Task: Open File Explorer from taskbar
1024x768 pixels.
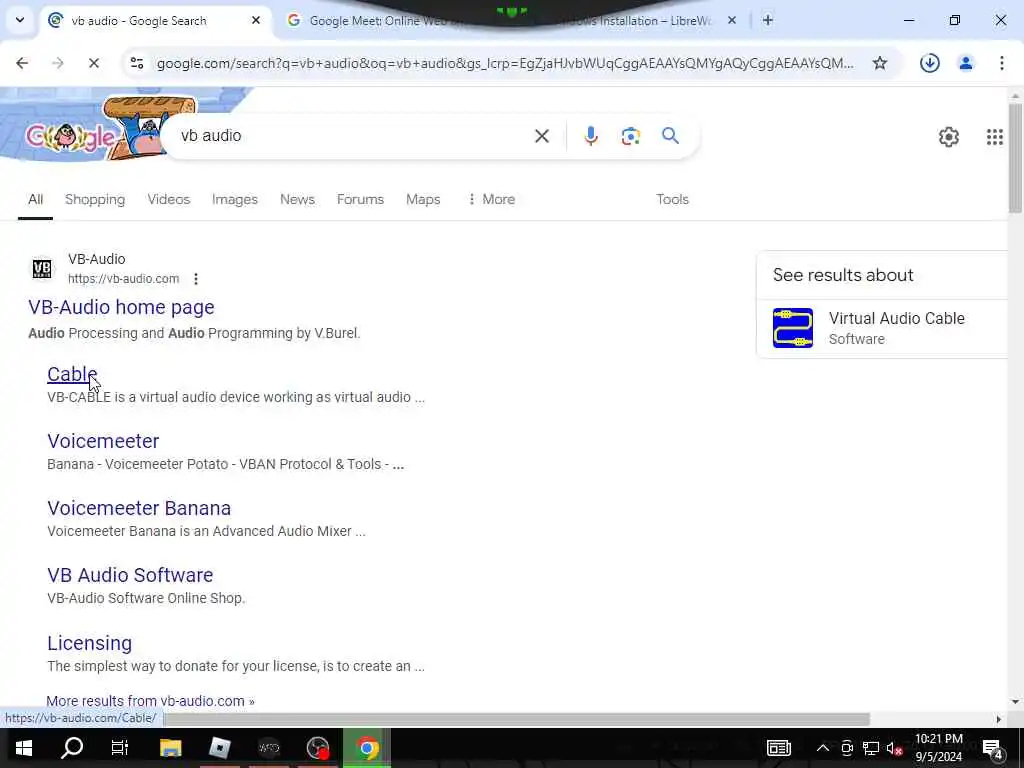Action: (x=170, y=748)
